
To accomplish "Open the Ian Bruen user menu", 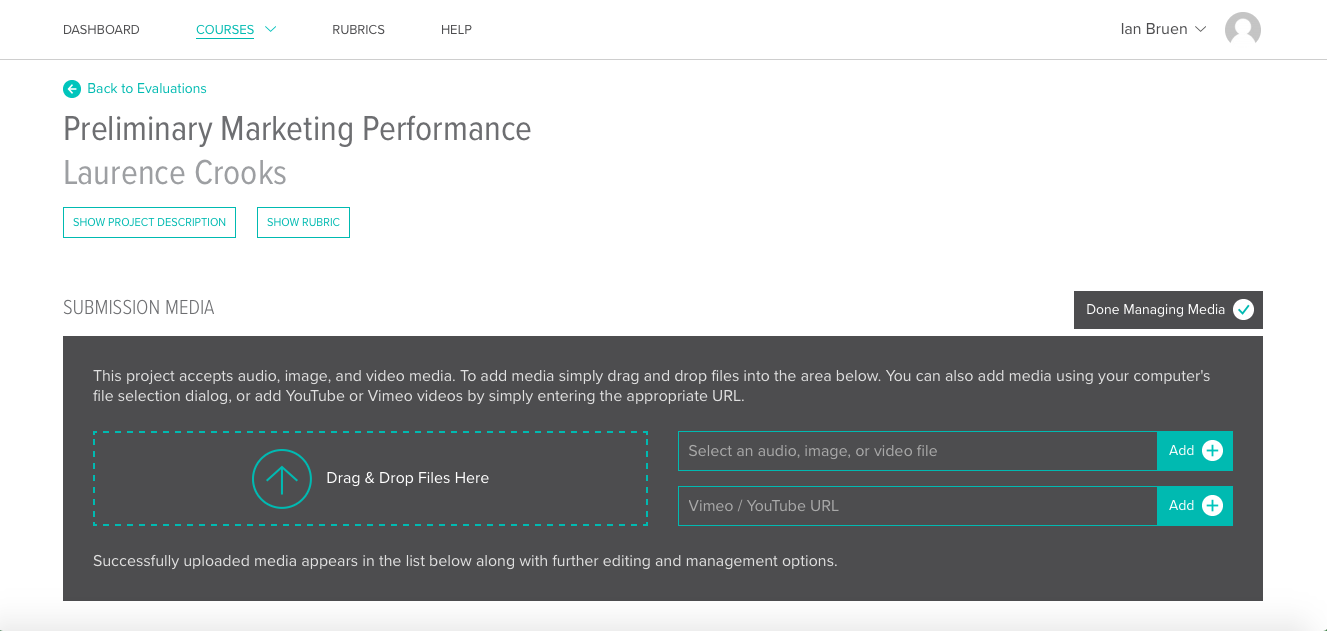I will [1163, 29].
